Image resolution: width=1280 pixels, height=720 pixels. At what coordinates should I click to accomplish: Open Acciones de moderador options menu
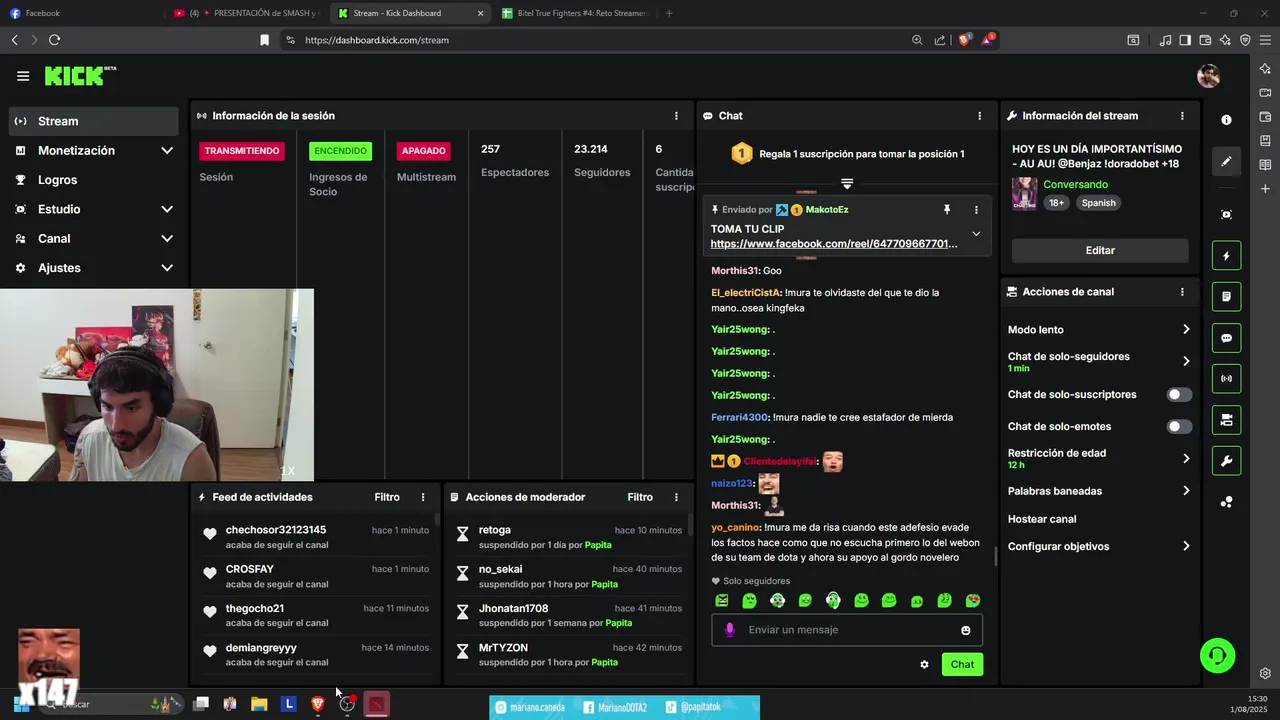[676, 497]
